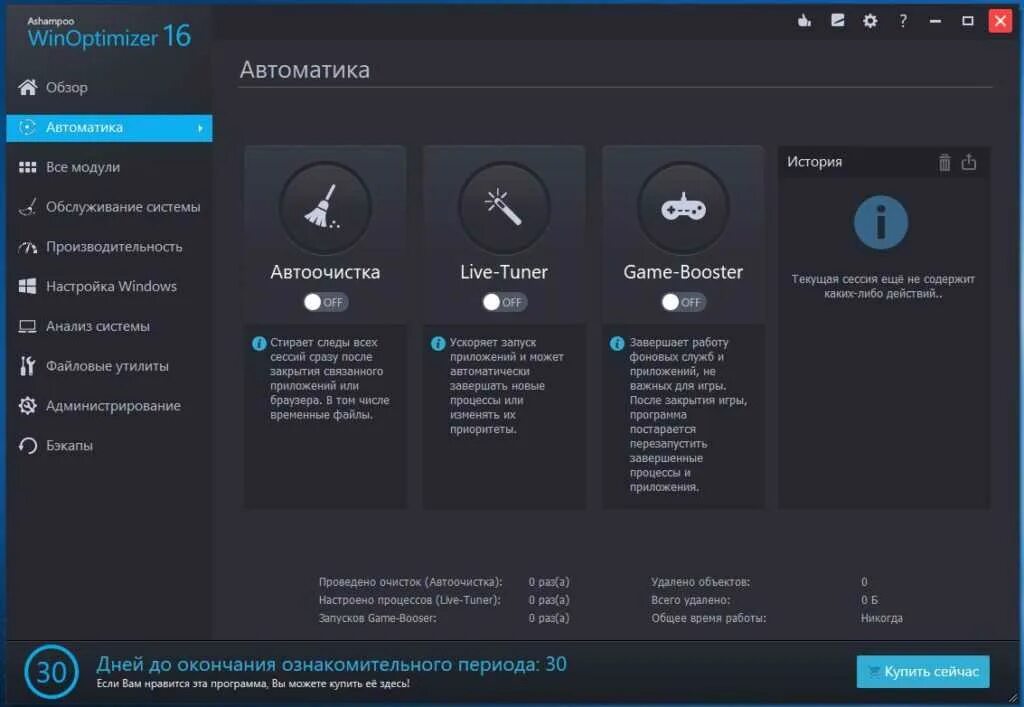1024x707 pixels.
Task: Click the Настройка Windows logo icon
Action: click(27, 286)
